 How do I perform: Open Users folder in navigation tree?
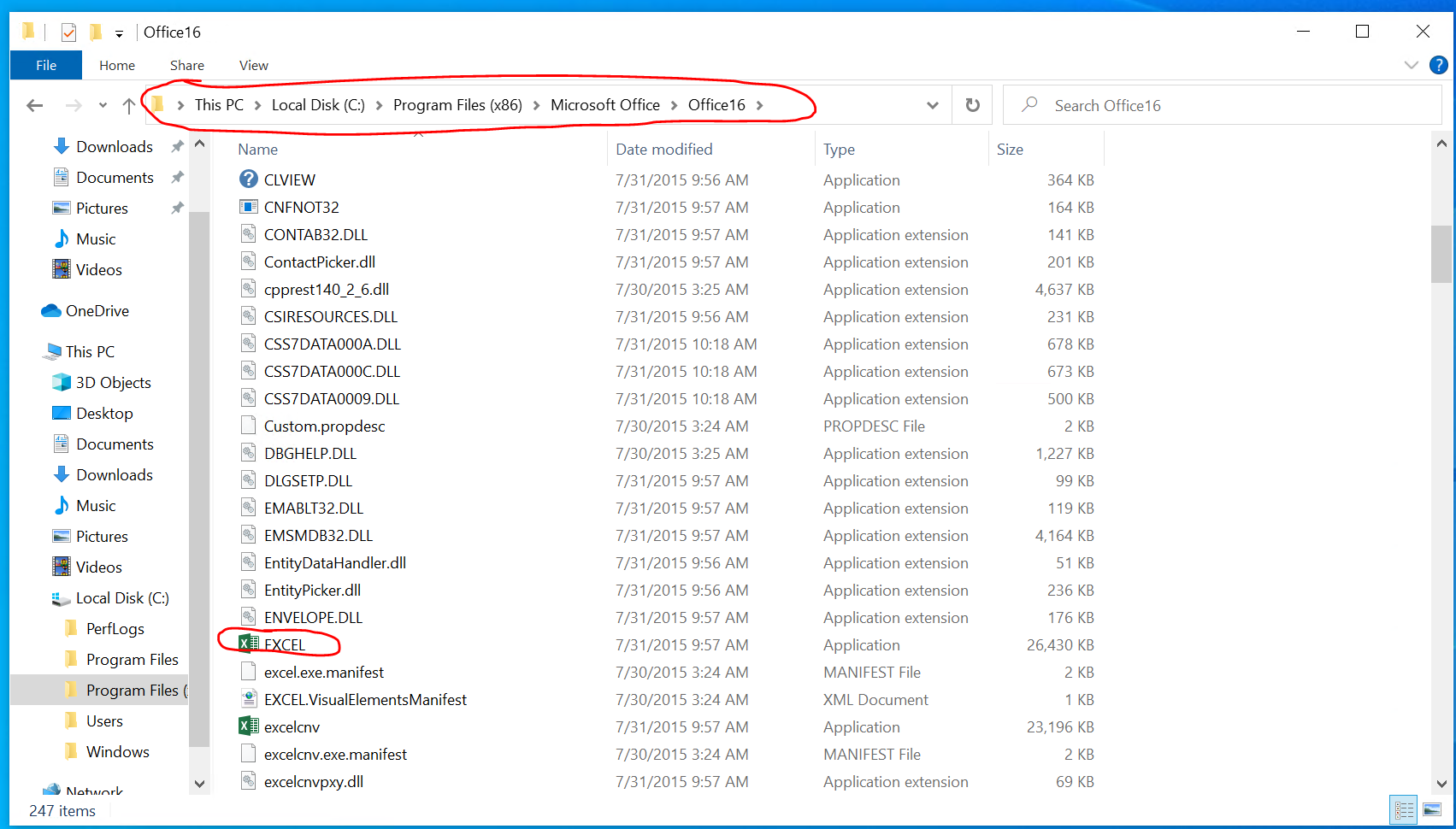coord(104,720)
